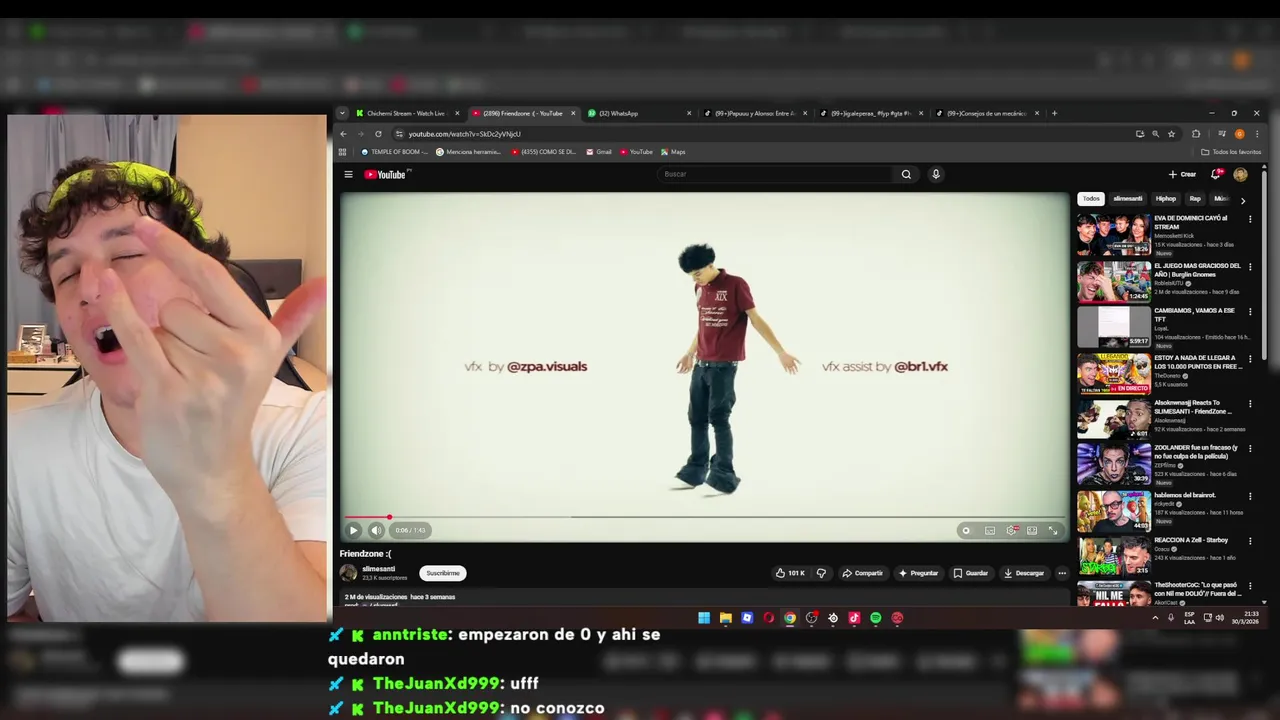Share the video via Compartir
The image size is (1280, 720).
pos(862,573)
